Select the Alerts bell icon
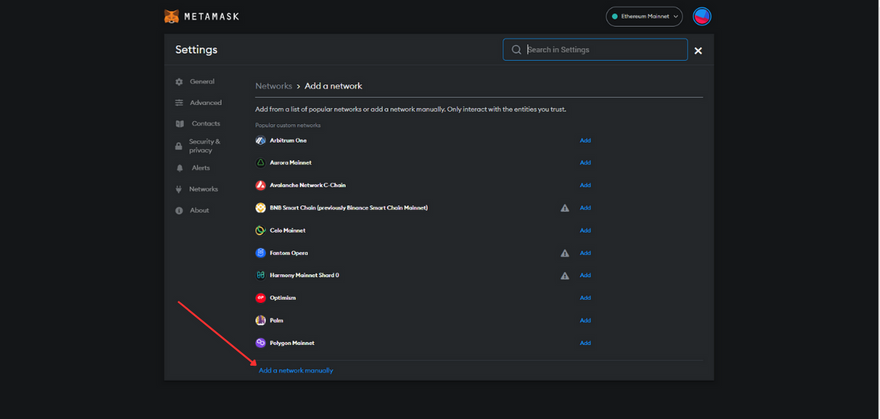Image resolution: width=880 pixels, height=419 pixels. pos(180,168)
